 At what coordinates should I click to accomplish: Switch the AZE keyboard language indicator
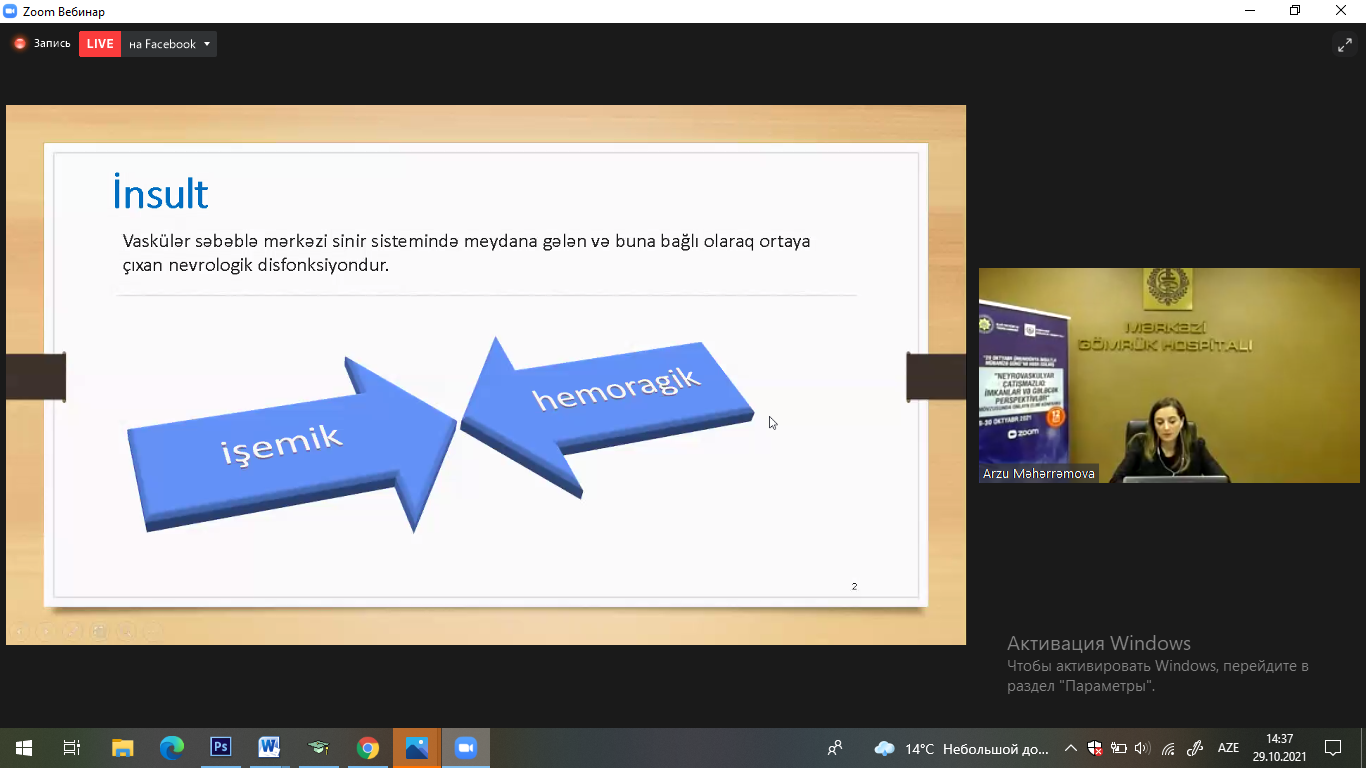click(1228, 748)
